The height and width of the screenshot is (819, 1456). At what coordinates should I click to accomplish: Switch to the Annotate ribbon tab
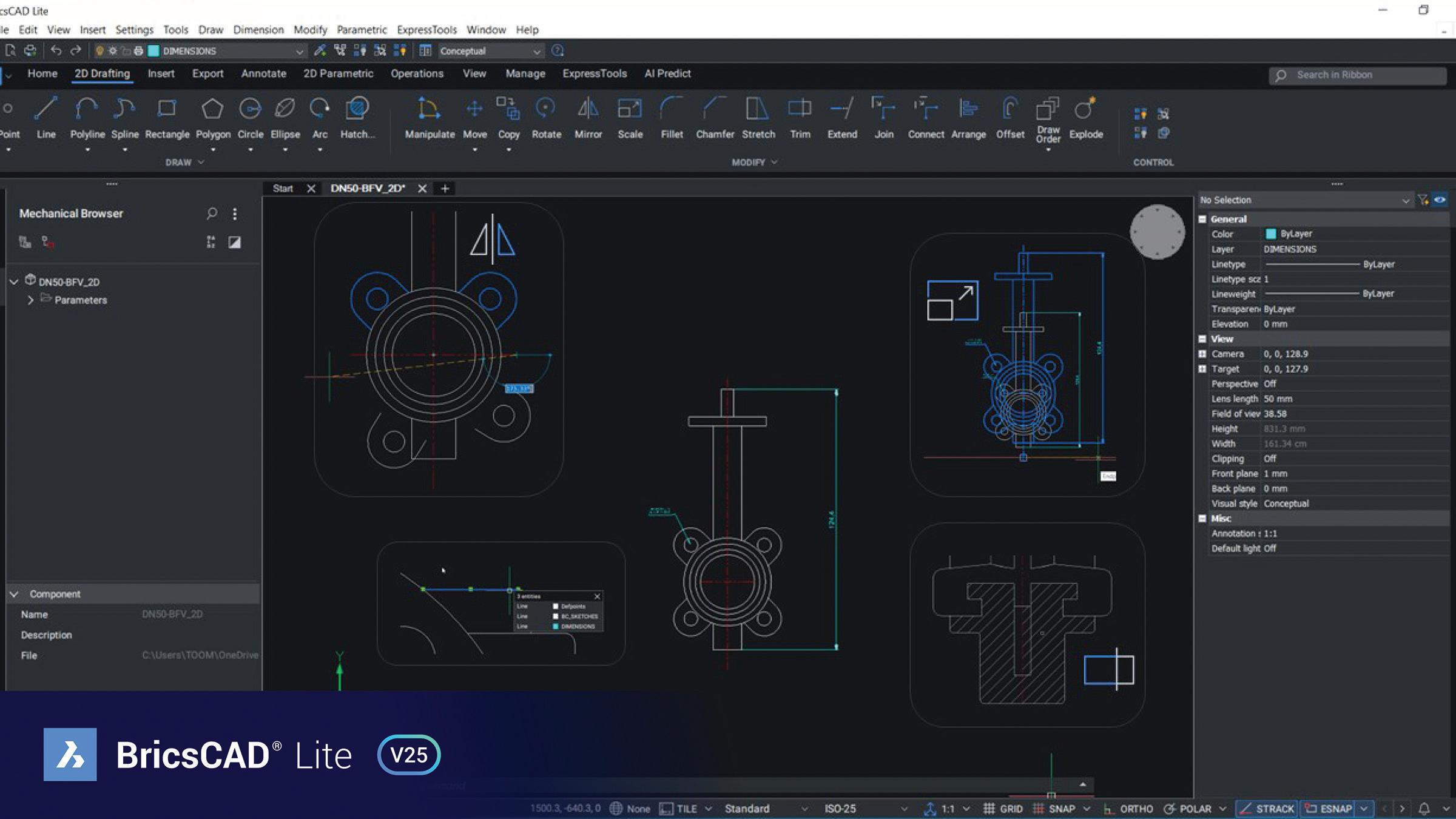coord(263,73)
